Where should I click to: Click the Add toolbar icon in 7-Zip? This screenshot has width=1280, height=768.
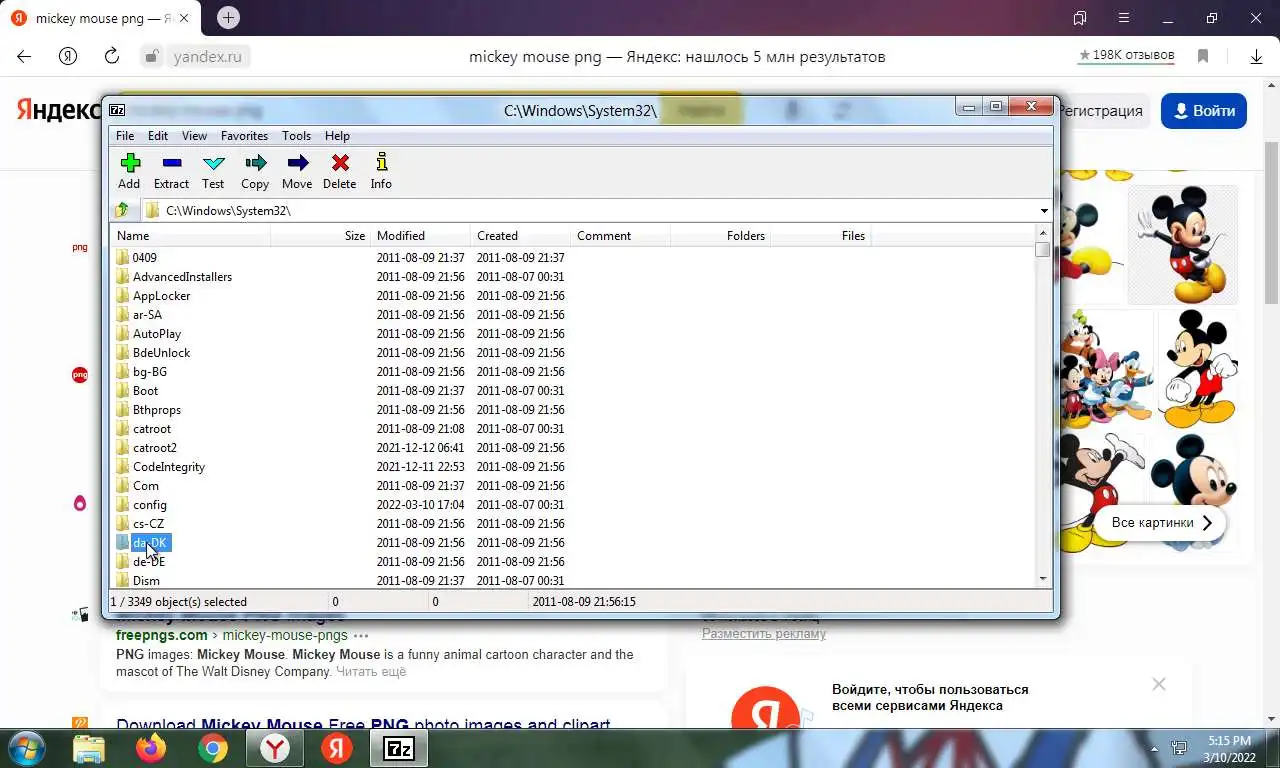[x=129, y=170]
